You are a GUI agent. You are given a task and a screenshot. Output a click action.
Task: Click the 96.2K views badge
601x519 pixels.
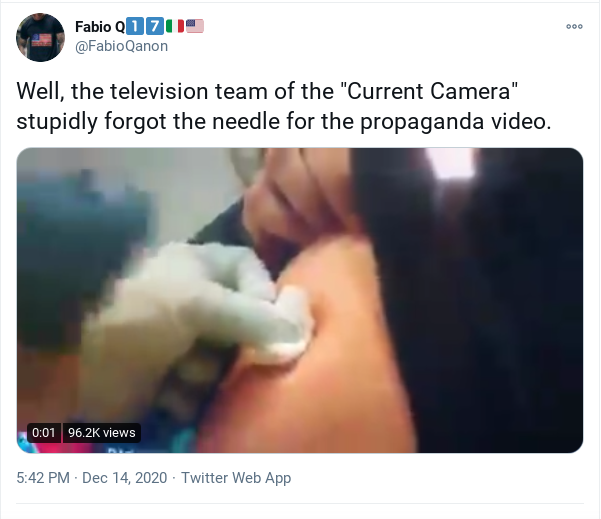[102, 433]
